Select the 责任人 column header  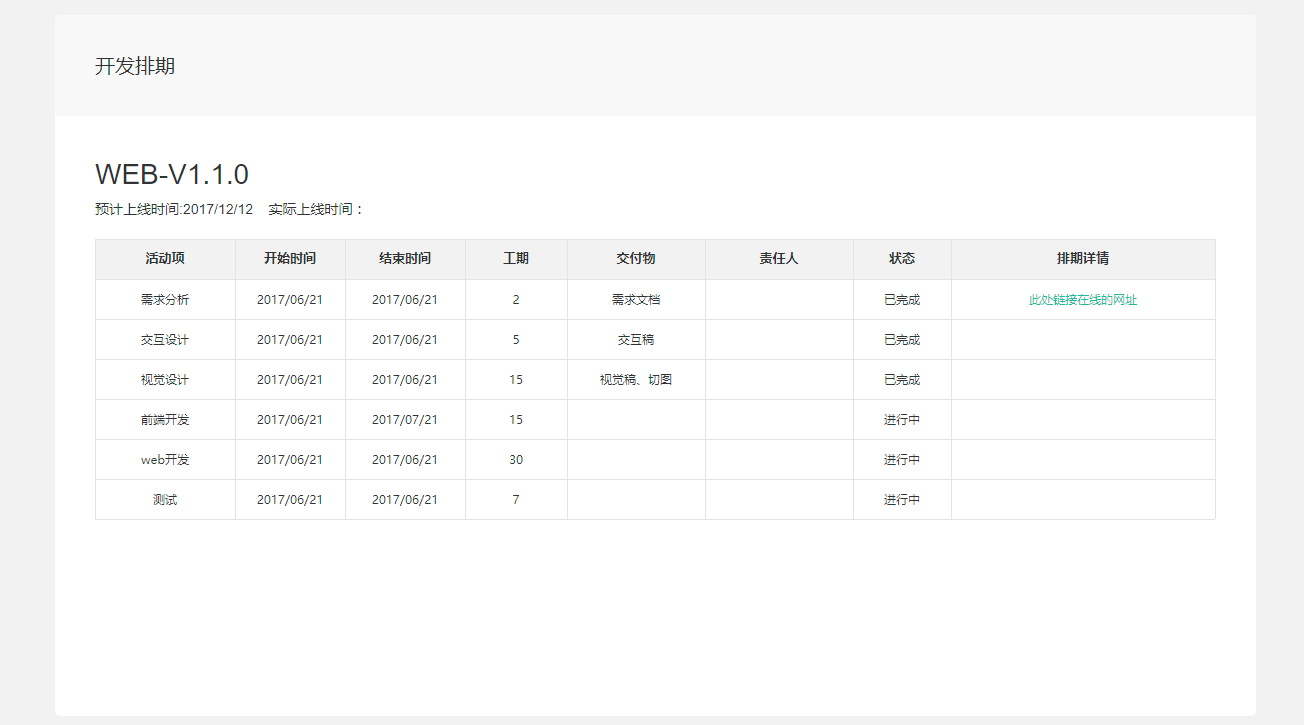pyautogui.click(x=779, y=259)
